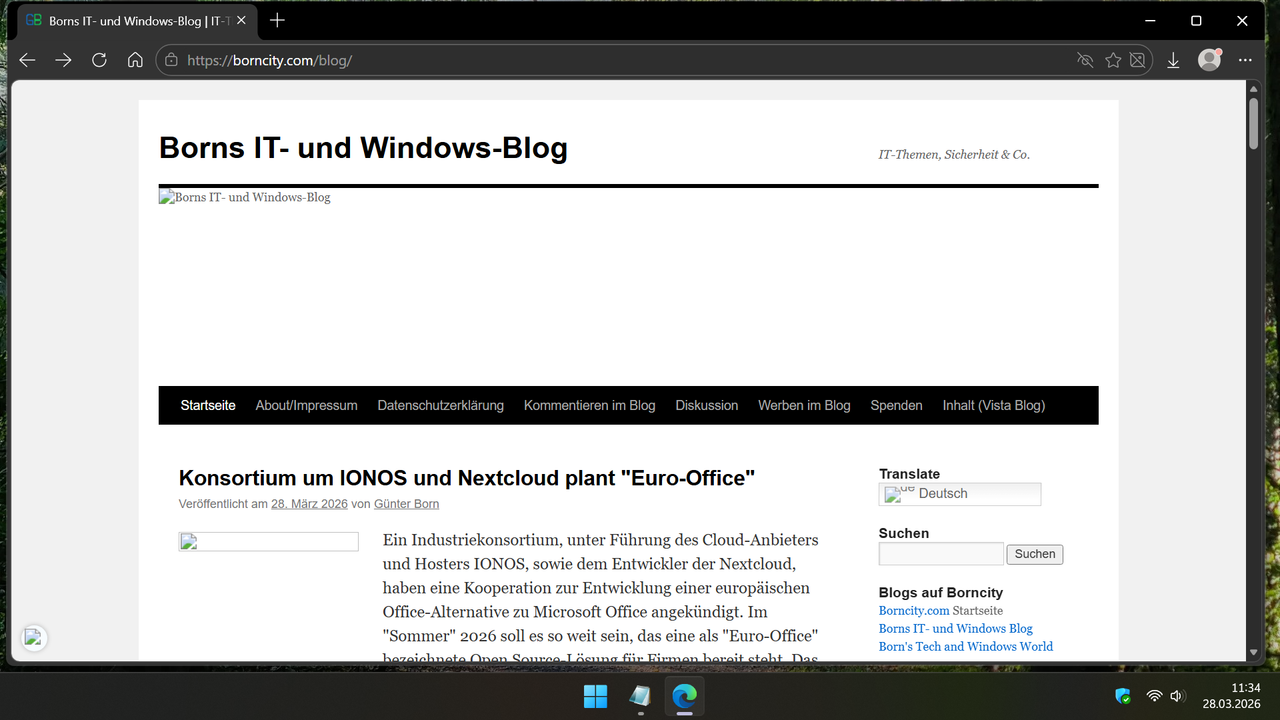Open the browser home page icon
Viewport: 1280px width, 720px height.
(x=135, y=60)
